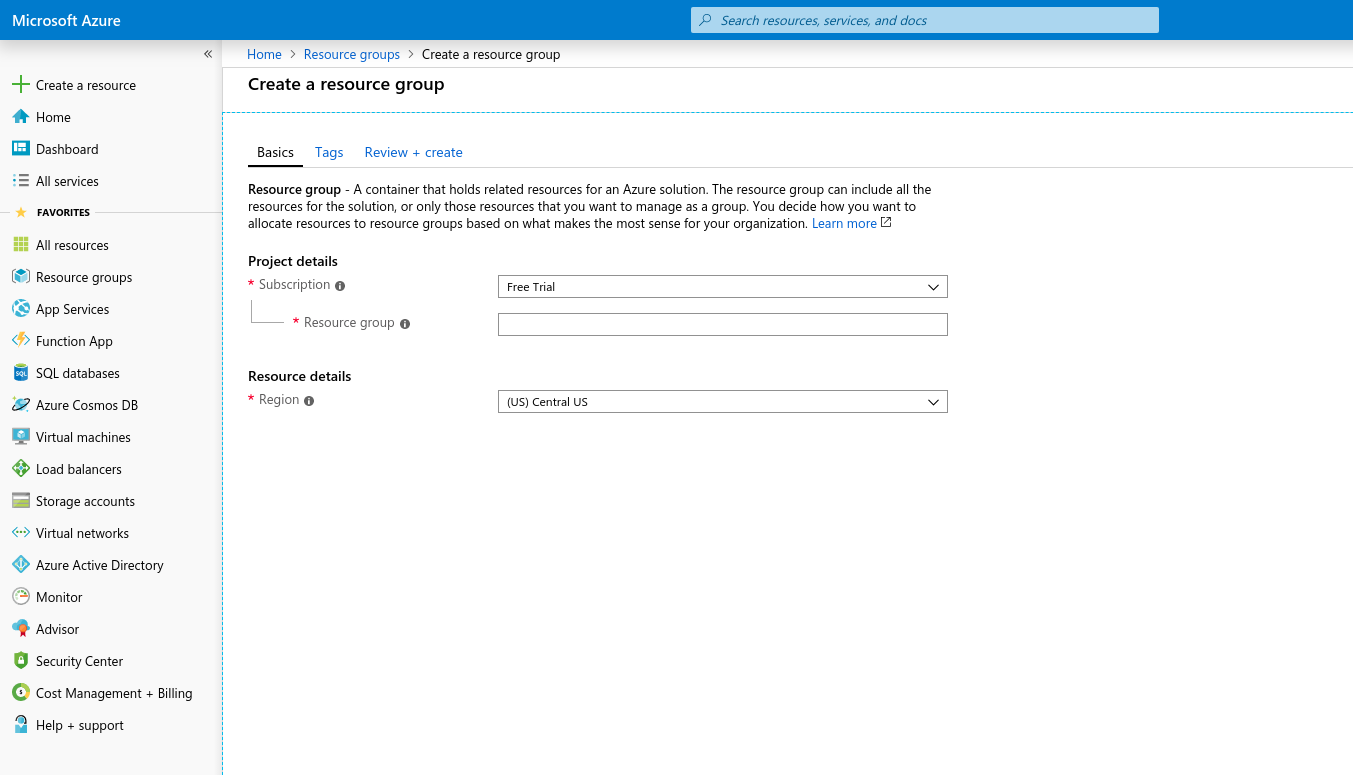Switch to the Tags tab
This screenshot has height=775, width=1353.
(x=329, y=153)
